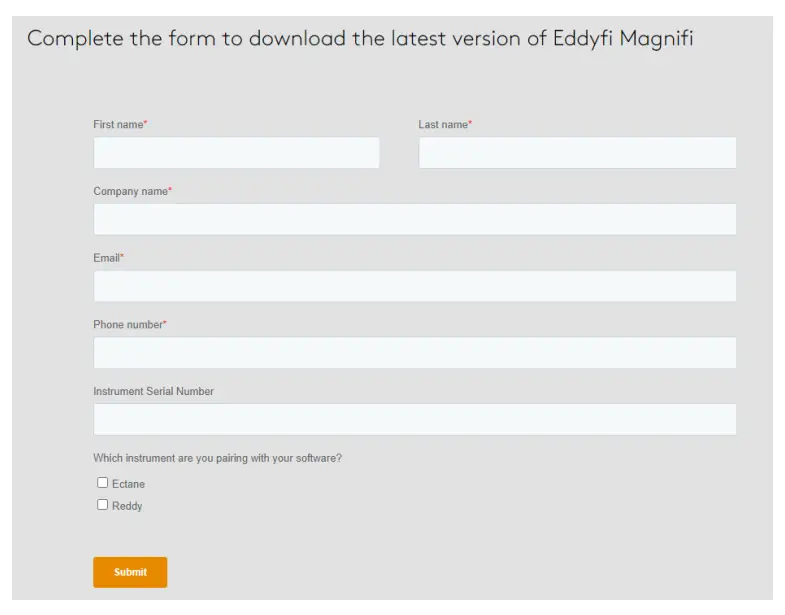Click the First name input field
The width and height of the screenshot is (785, 615).
pyautogui.click(x=236, y=153)
